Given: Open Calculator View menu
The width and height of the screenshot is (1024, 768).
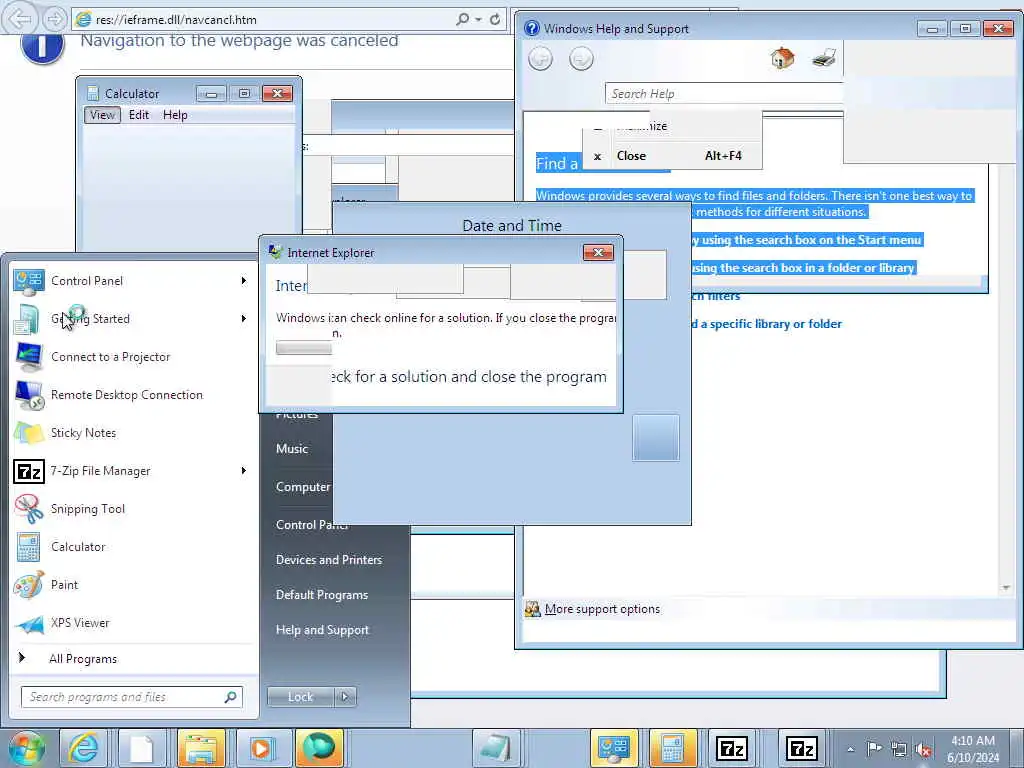Looking at the screenshot, I should click(x=103, y=115).
